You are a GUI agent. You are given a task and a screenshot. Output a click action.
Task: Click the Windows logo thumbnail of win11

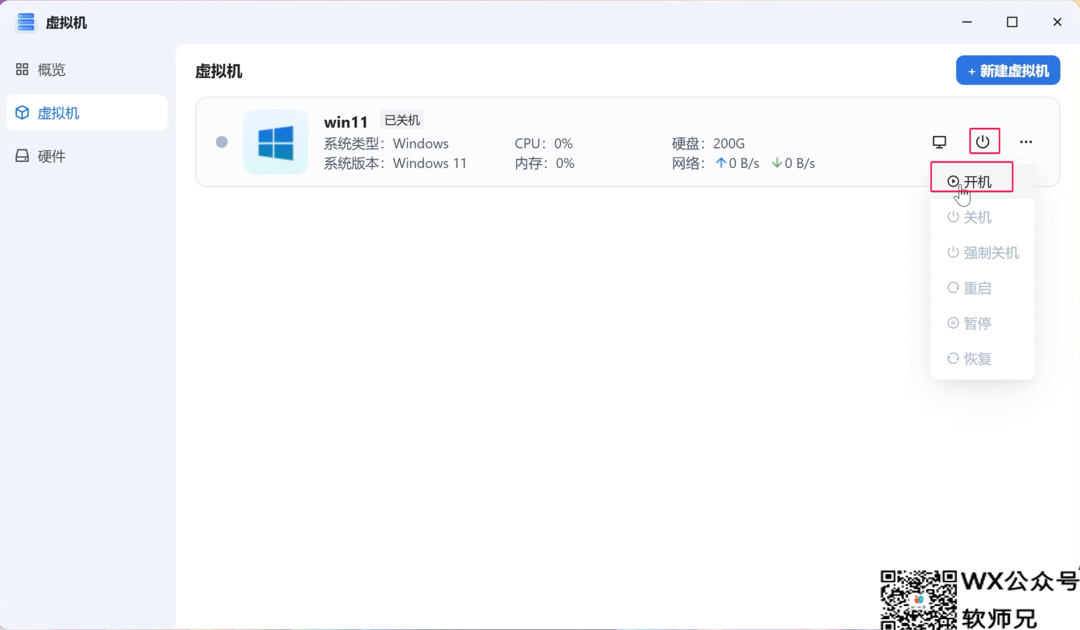[276, 142]
